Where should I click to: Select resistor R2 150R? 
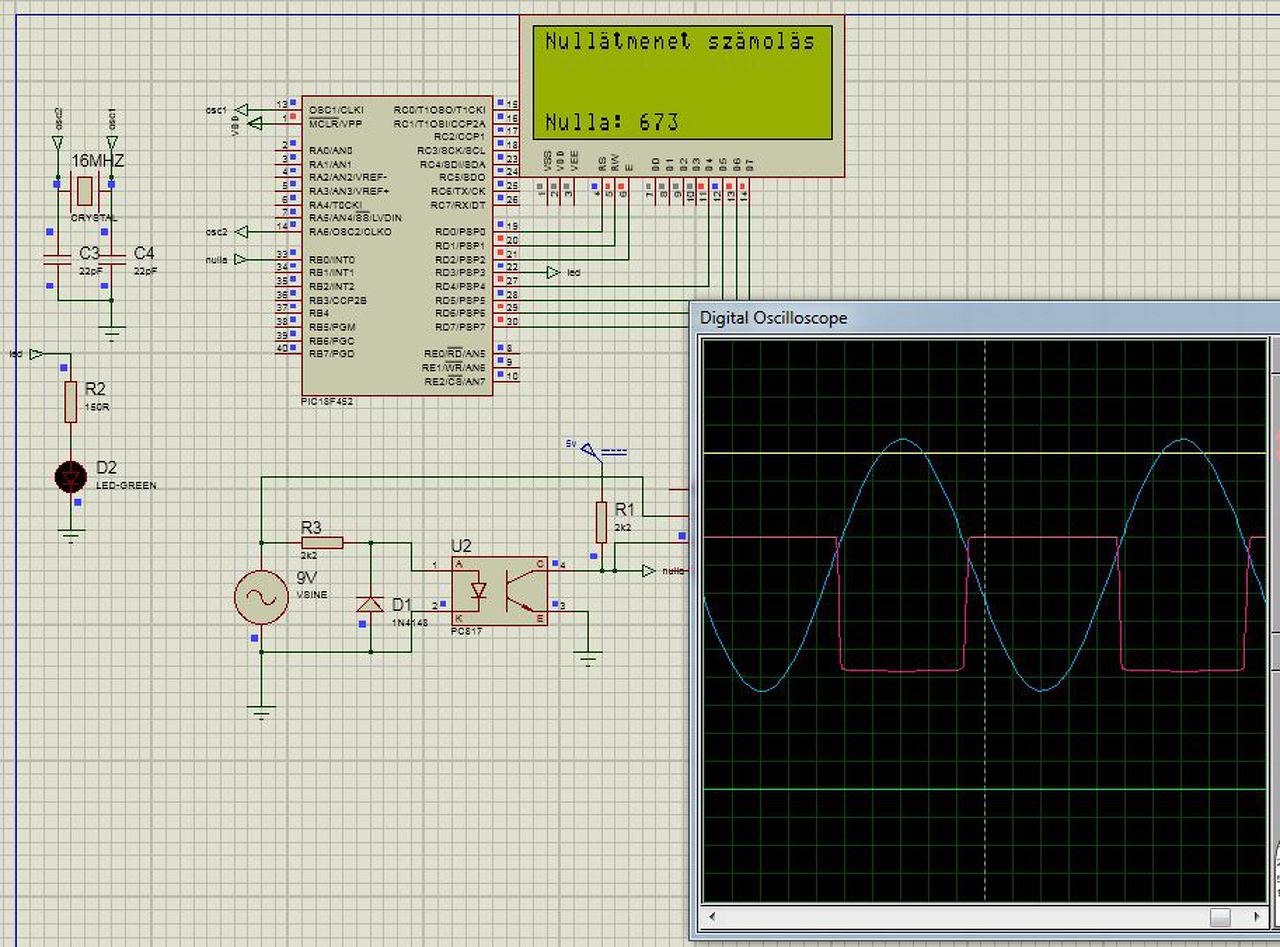[x=70, y=400]
